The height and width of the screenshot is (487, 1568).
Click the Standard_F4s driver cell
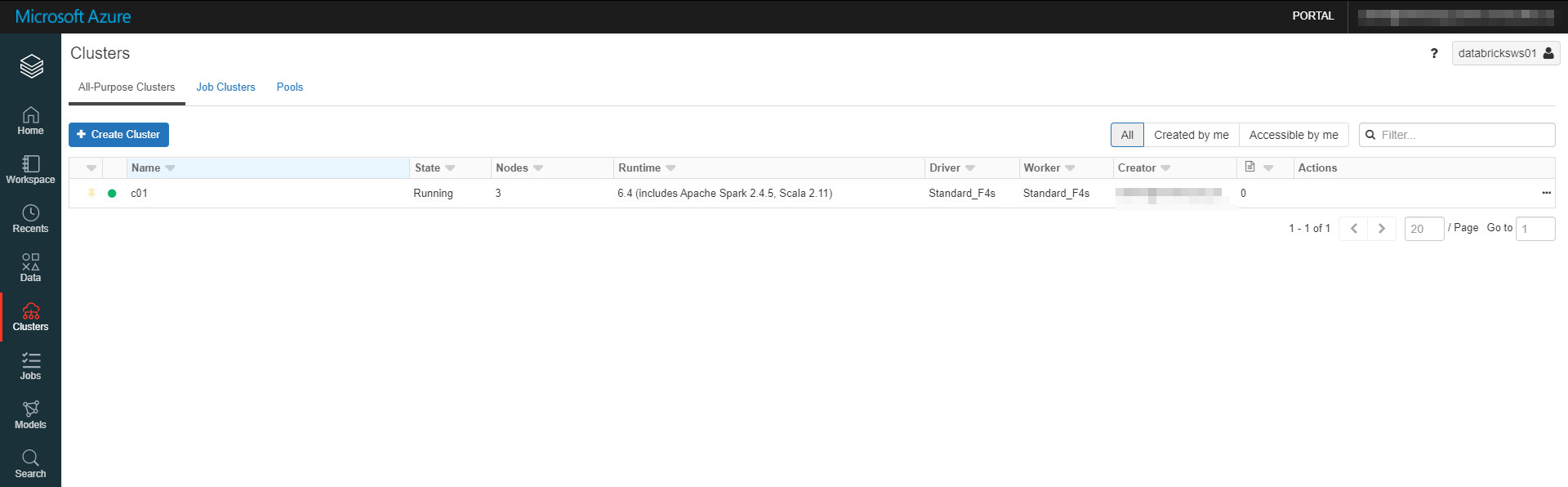click(x=962, y=194)
